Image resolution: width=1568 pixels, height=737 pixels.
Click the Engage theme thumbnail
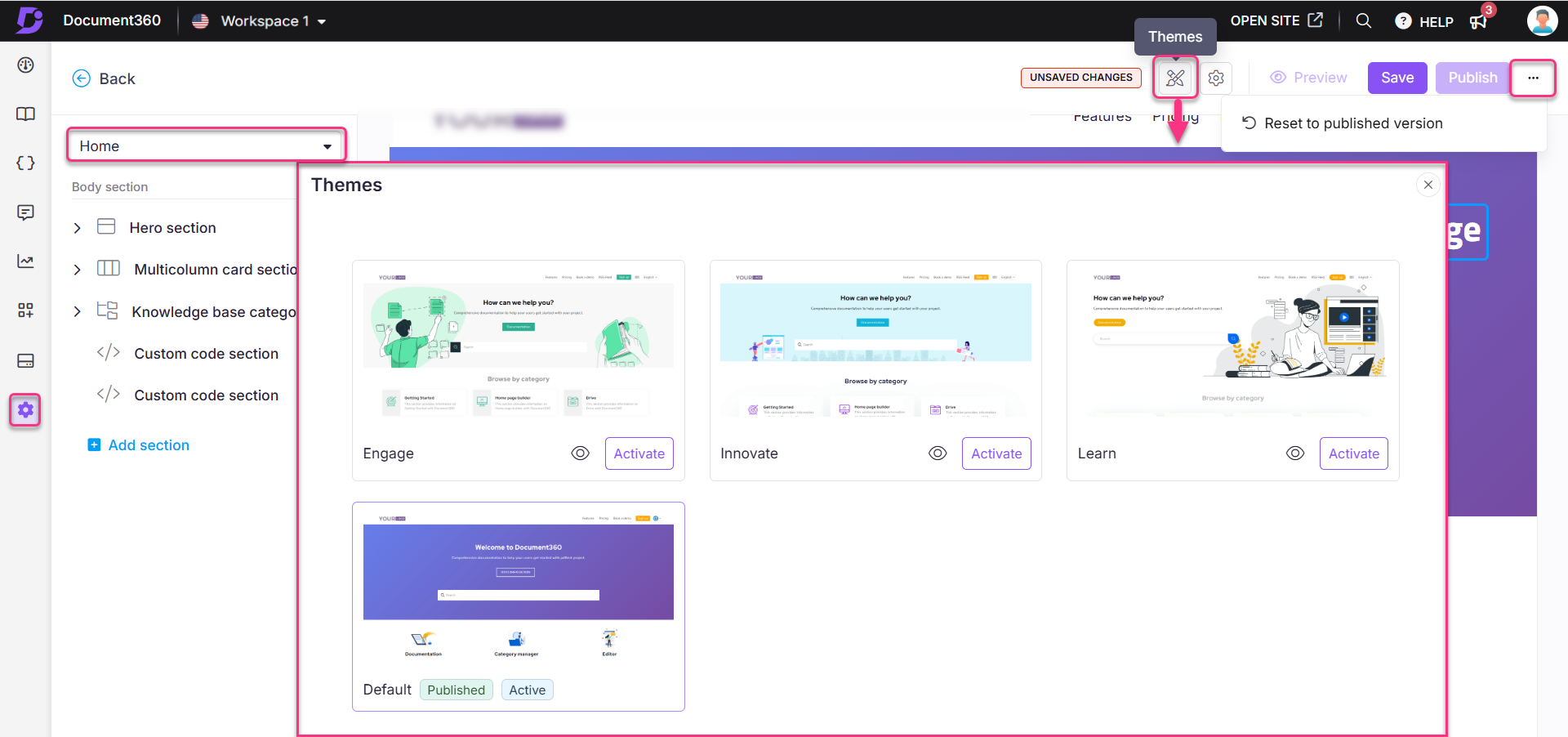point(519,344)
